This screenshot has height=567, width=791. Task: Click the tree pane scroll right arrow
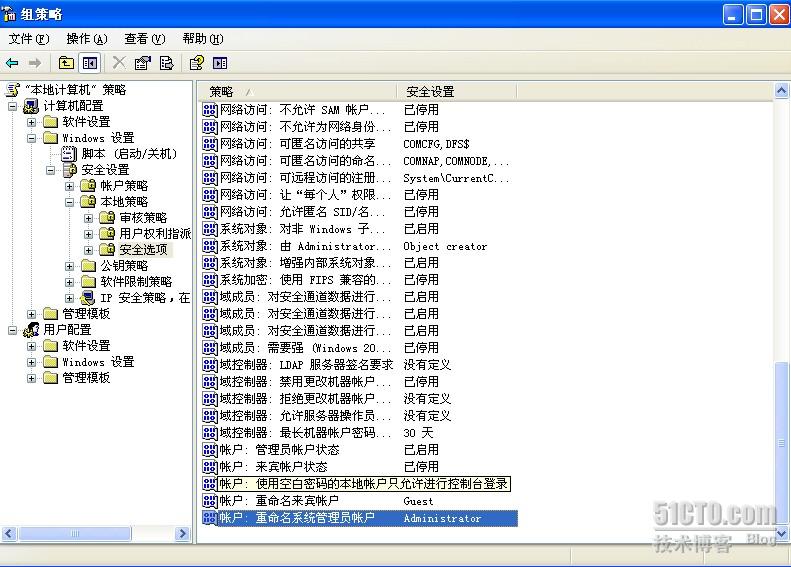[x=183, y=533]
